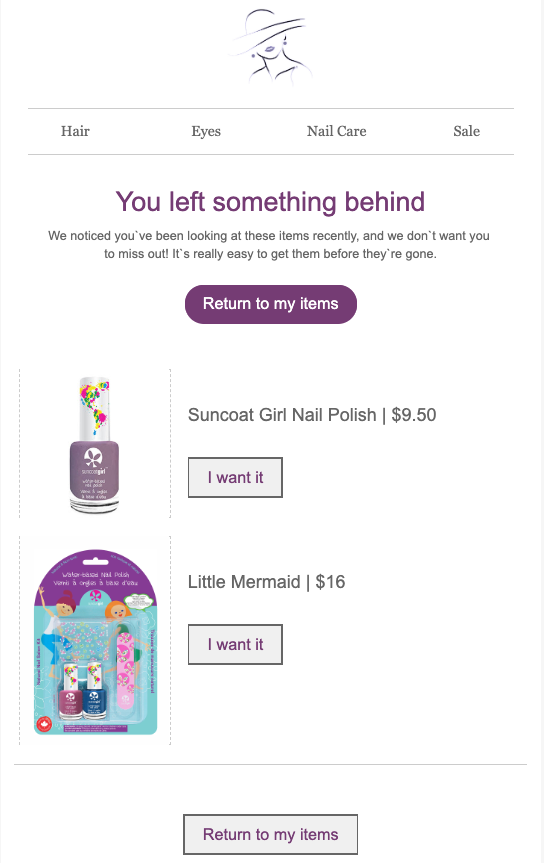Click the You left something behind heading
Image resolution: width=544 pixels, height=863 pixels.
[270, 201]
